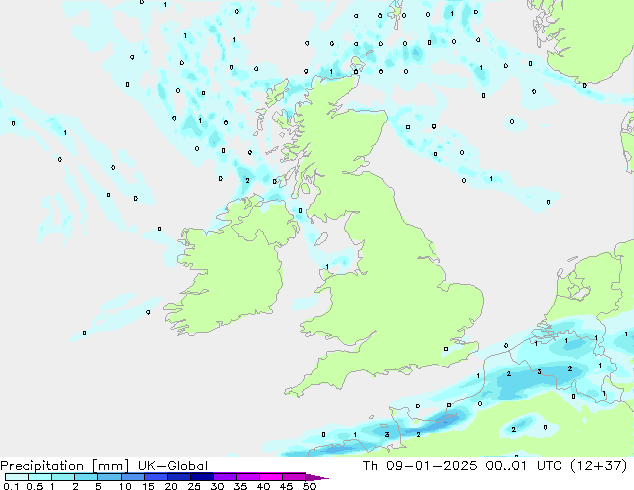Select the 45–50 mm legend color swatch

[x=294, y=477]
